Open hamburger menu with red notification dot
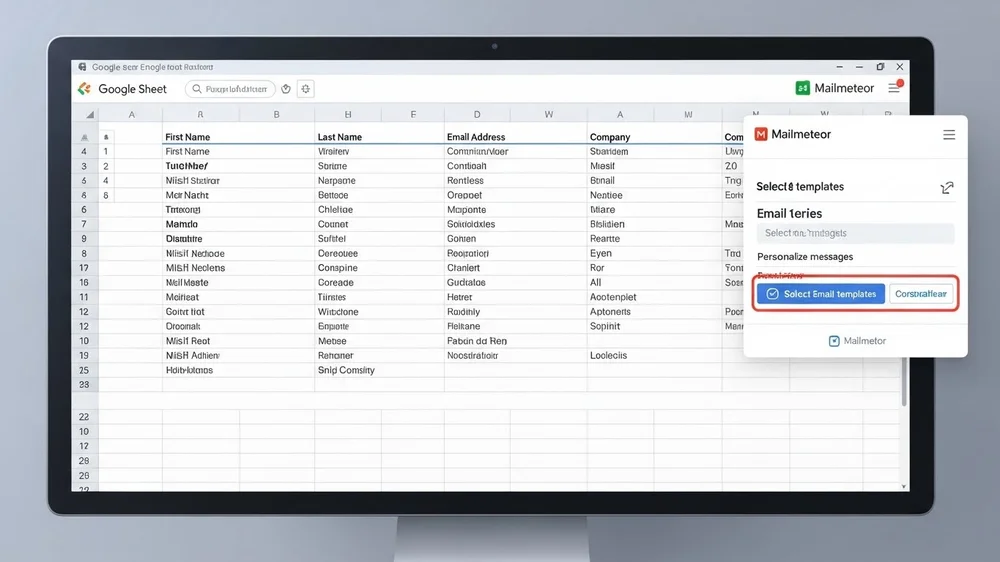 [x=894, y=88]
